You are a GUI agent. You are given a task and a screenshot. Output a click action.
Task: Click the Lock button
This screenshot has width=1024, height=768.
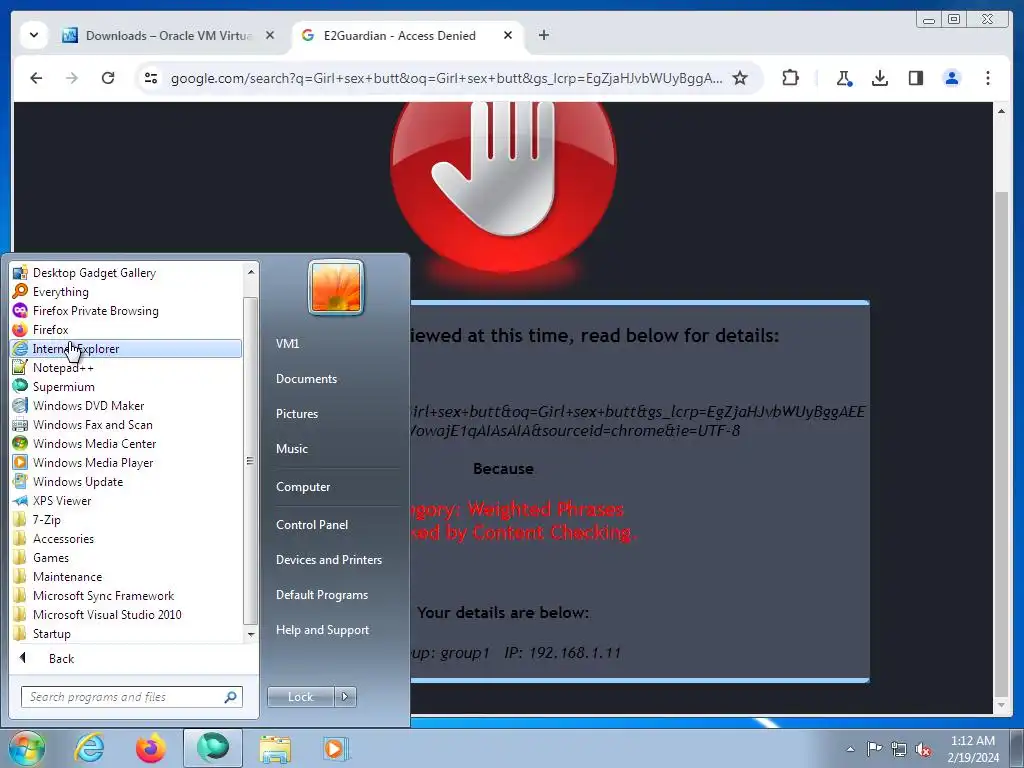click(x=300, y=697)
